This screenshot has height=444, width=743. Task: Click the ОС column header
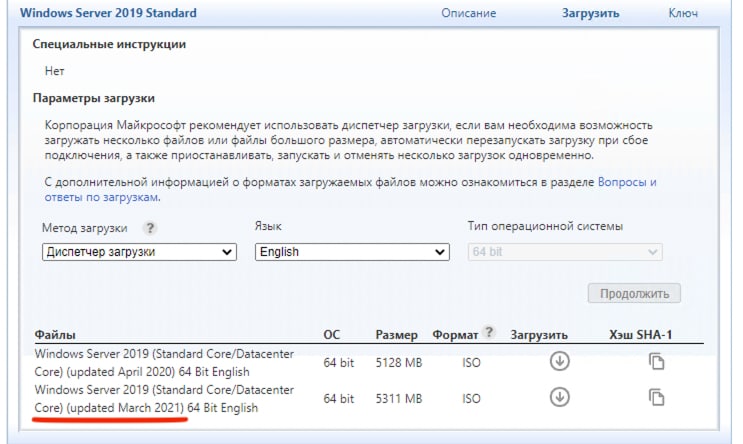click(x=332, y=335)
